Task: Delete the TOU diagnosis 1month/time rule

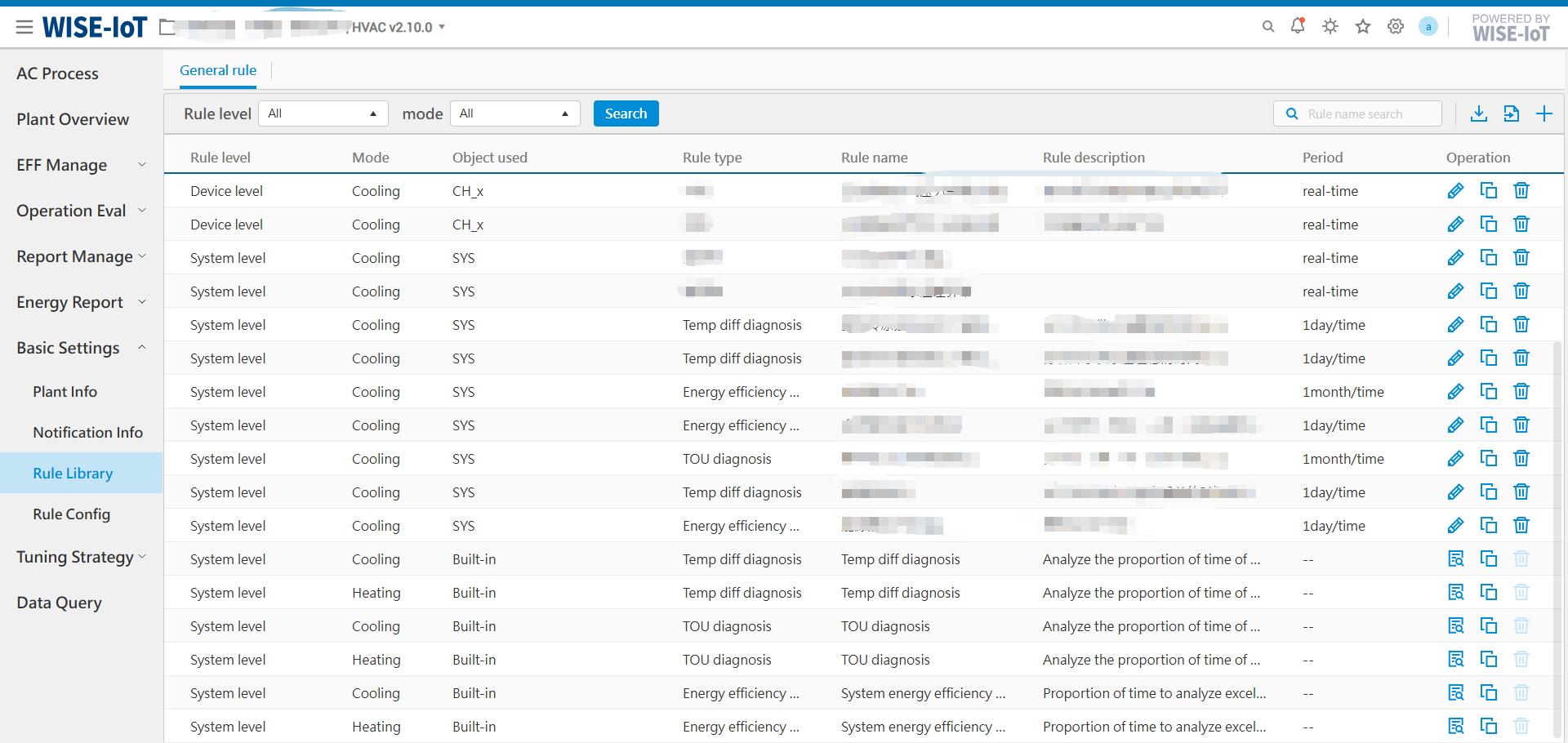Action: [x=1521, y=459]
